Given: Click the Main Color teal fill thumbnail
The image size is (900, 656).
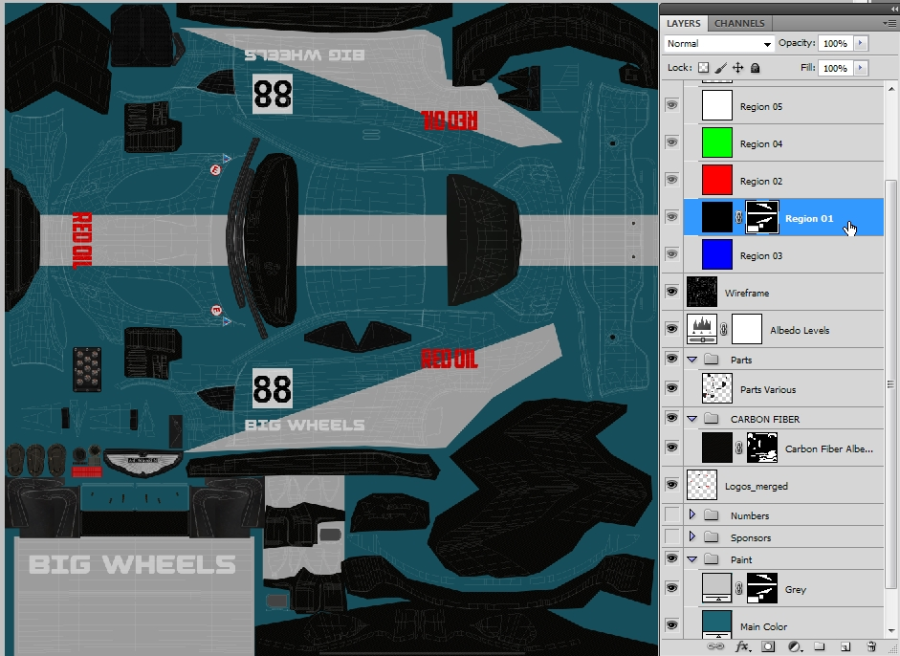Looking at the screenshot, I should 717,624.
